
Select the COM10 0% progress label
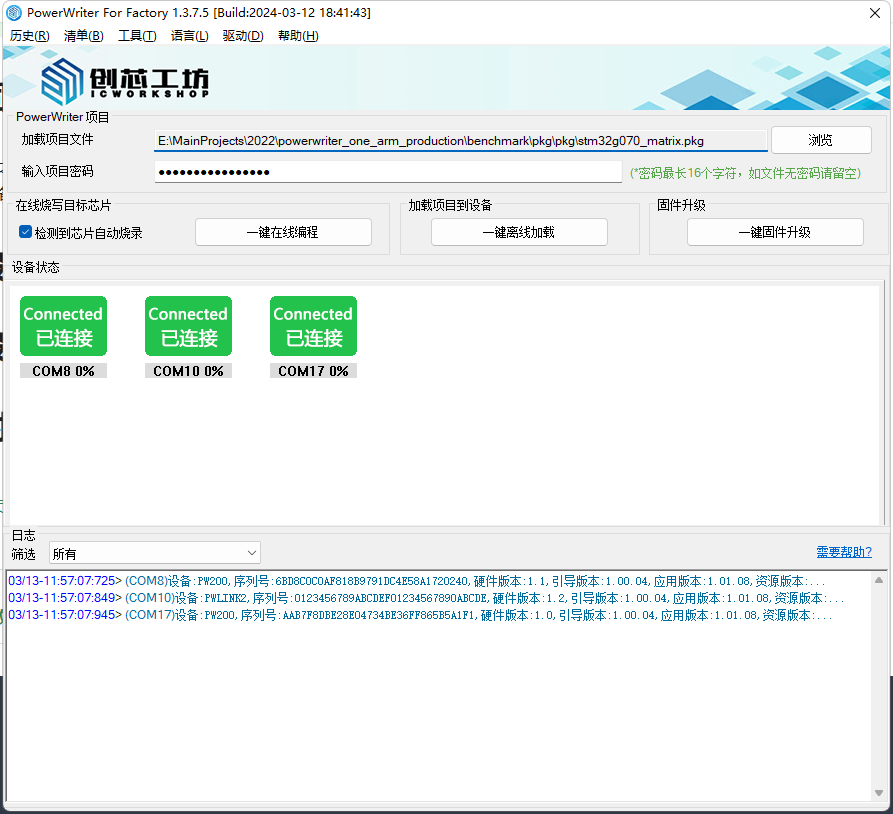point(187,370)
